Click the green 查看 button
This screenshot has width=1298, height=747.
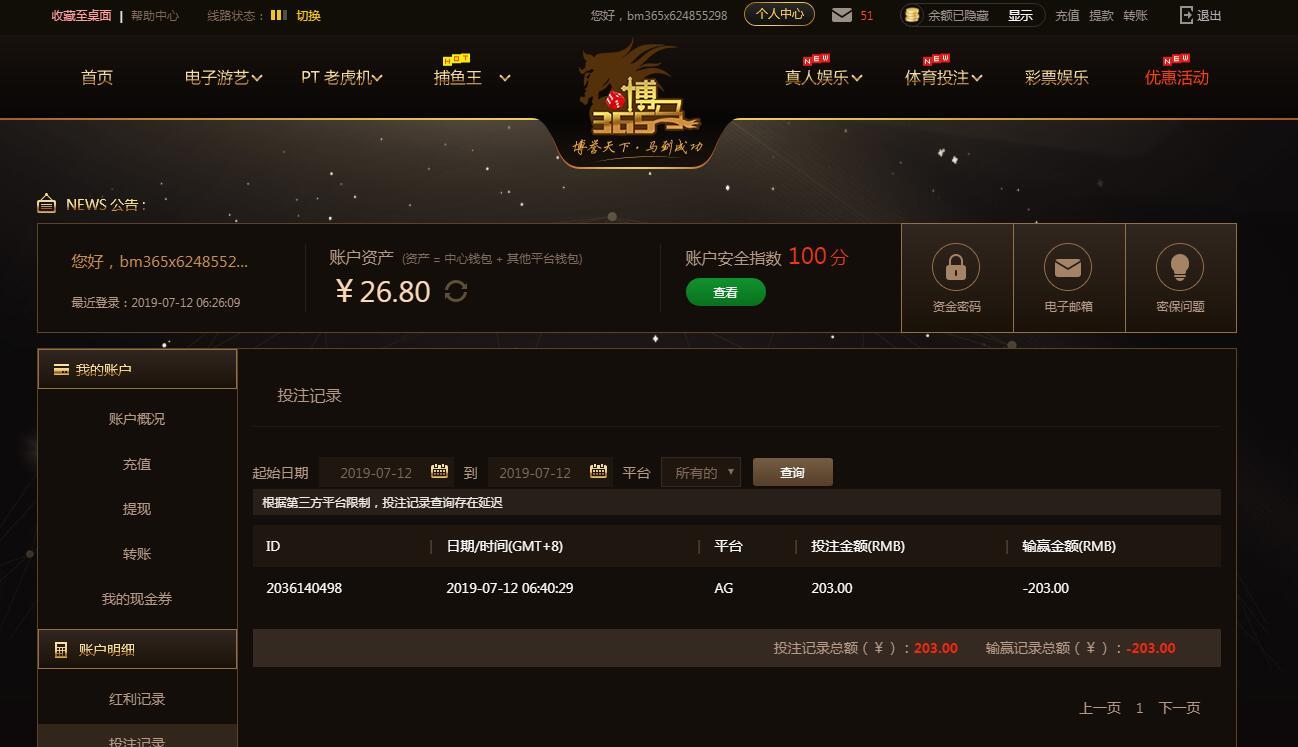pos(726,292)
